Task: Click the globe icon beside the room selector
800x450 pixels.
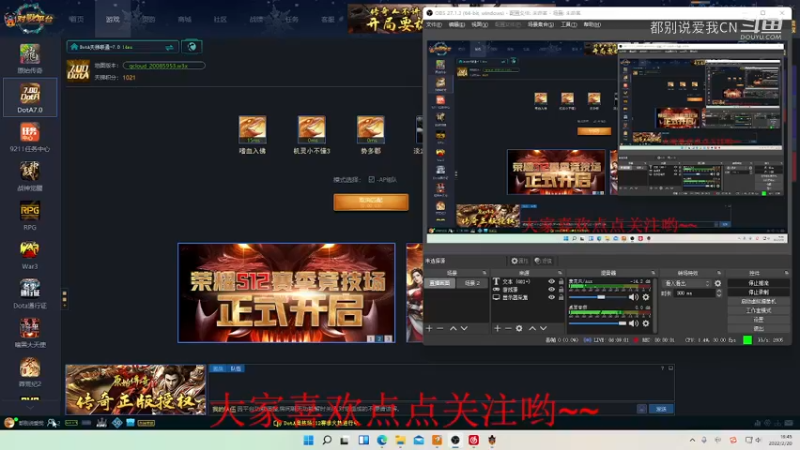Action: [x=192, y=47]
